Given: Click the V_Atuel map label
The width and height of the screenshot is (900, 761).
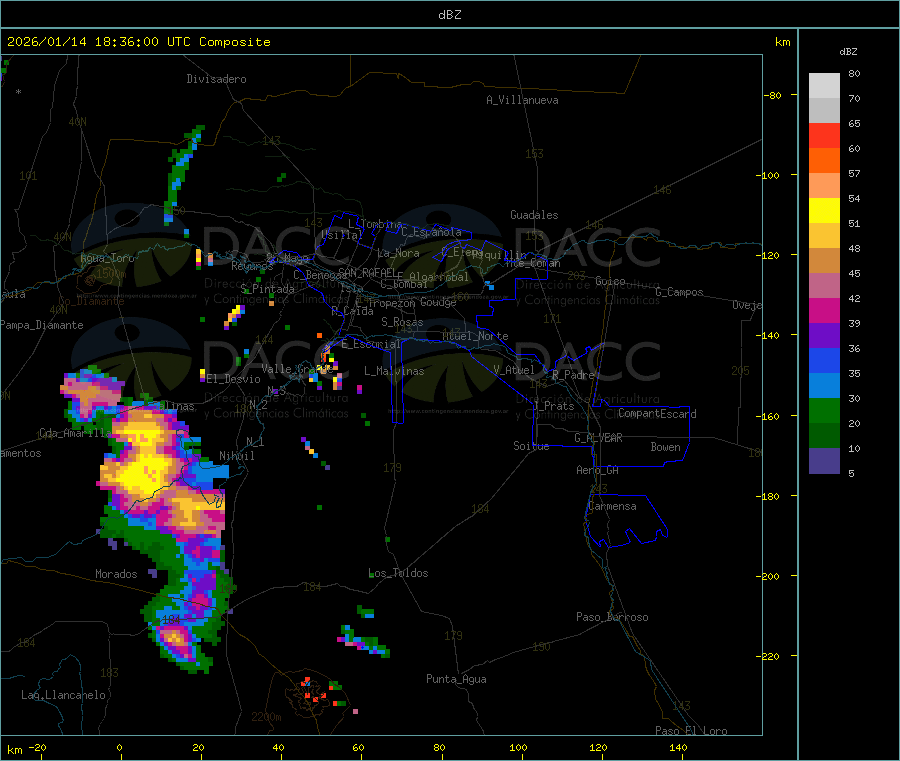Looking at the screenshot, I should point(514,370).
